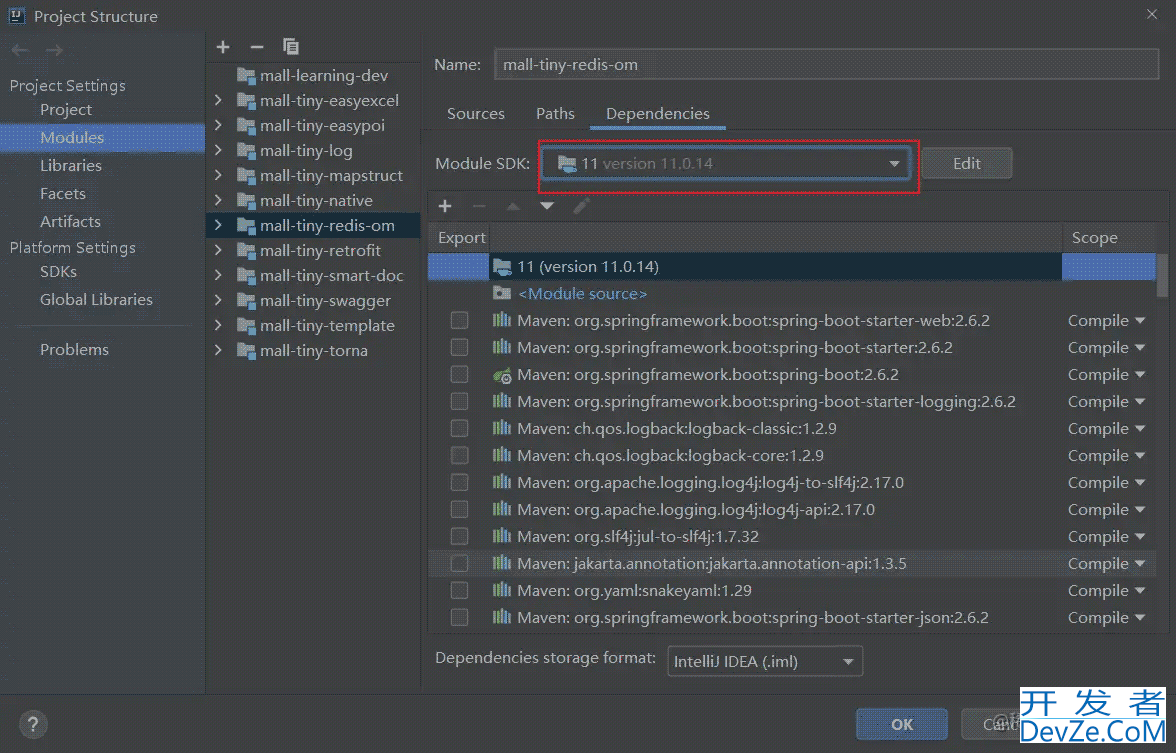Change Scope for spring-boot-starter-web:2.6.2
The image size is (1176, 753).
[1106, 320]
